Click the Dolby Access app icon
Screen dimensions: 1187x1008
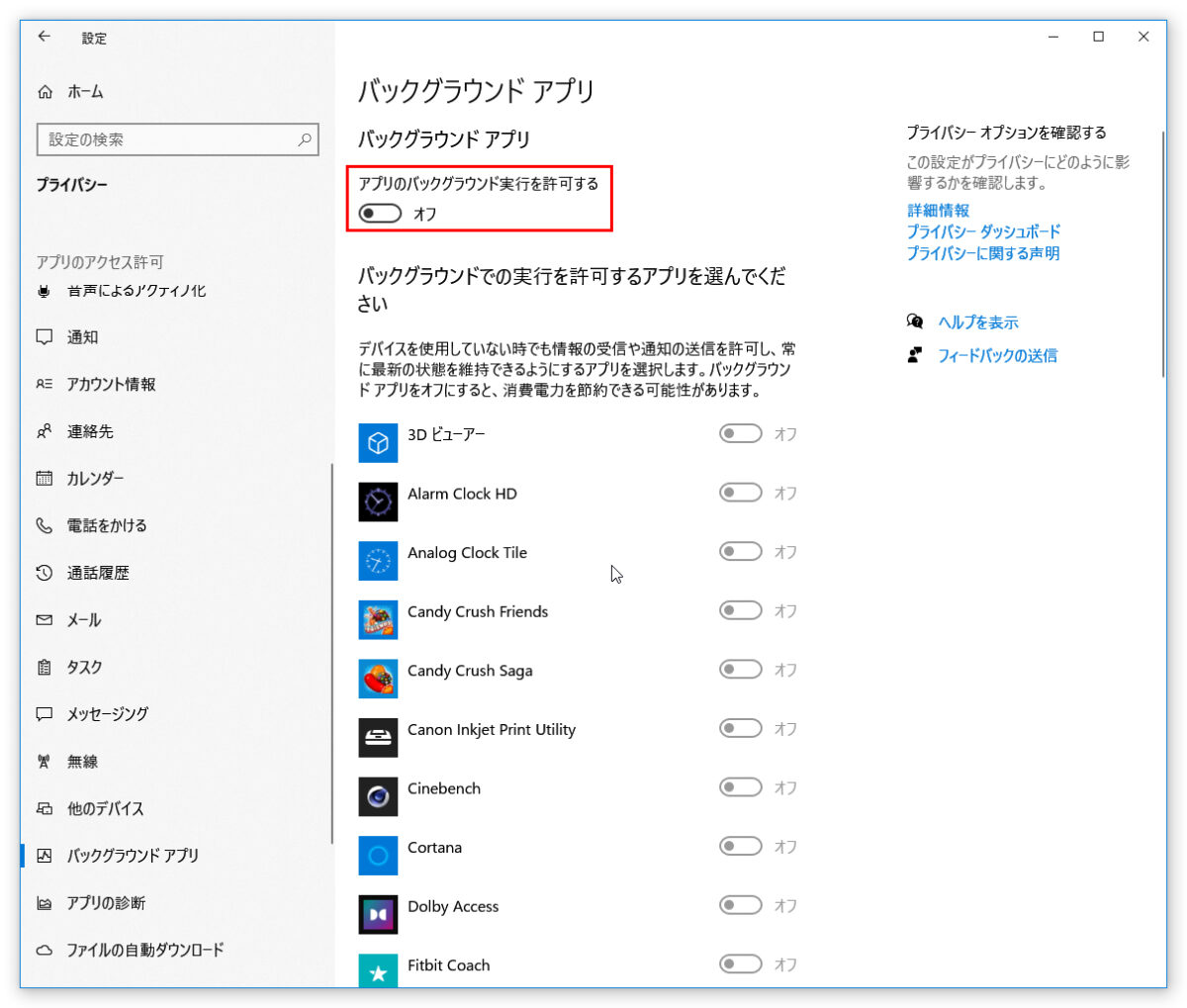coord(378,915)
